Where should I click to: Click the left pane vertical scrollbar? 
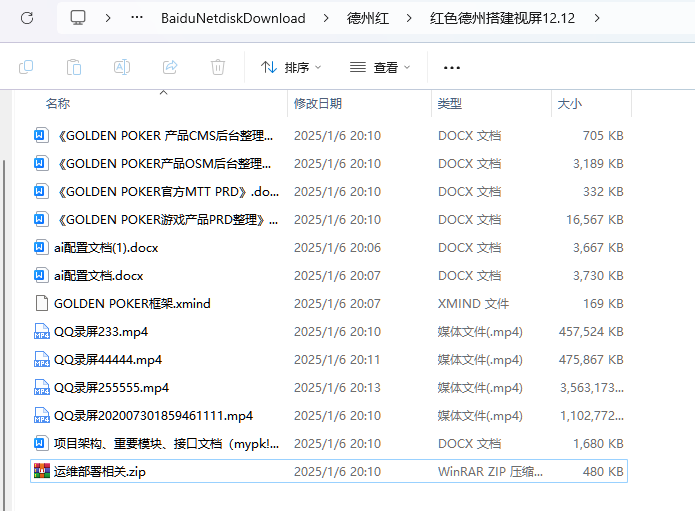coord(4,335)
